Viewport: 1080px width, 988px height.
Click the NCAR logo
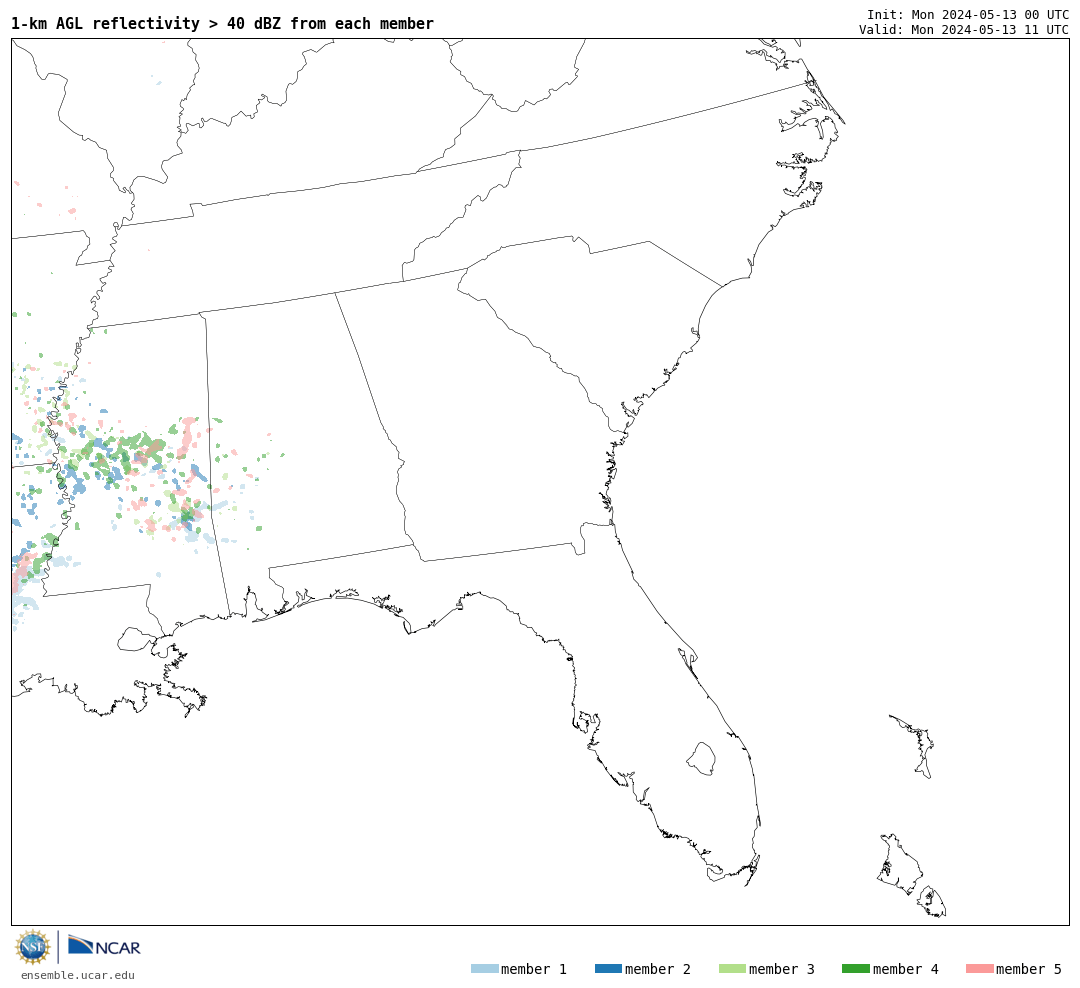(x=104, y=946)
